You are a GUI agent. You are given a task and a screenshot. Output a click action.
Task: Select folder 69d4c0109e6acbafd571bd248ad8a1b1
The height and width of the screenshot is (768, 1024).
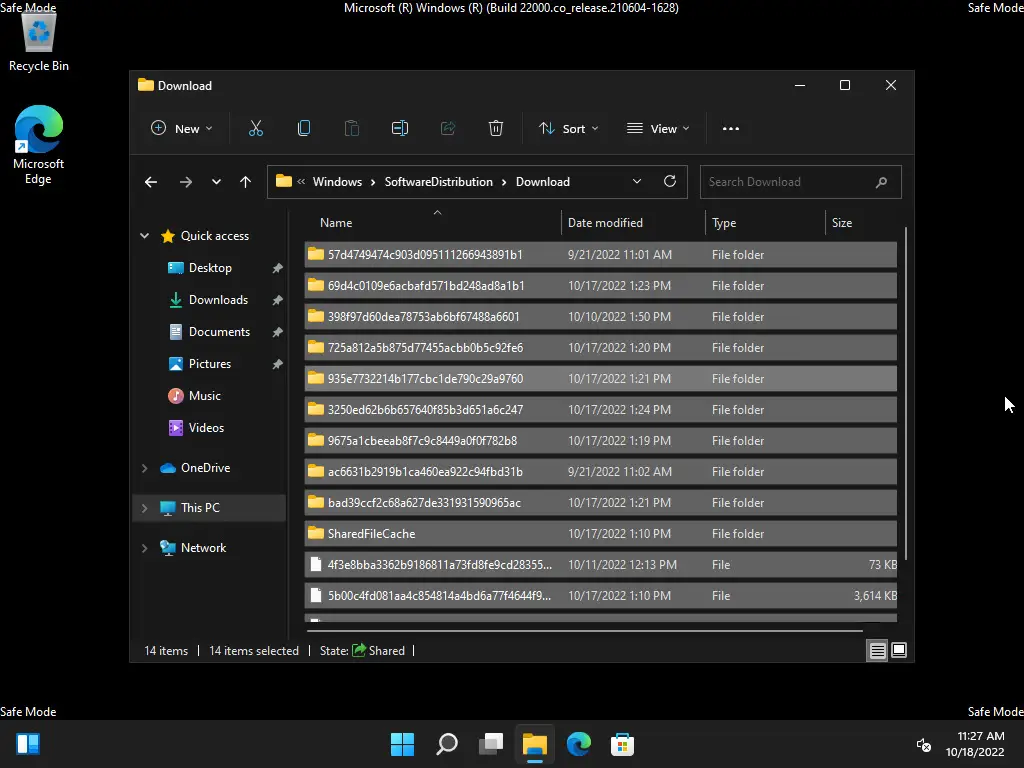[601, 285]
